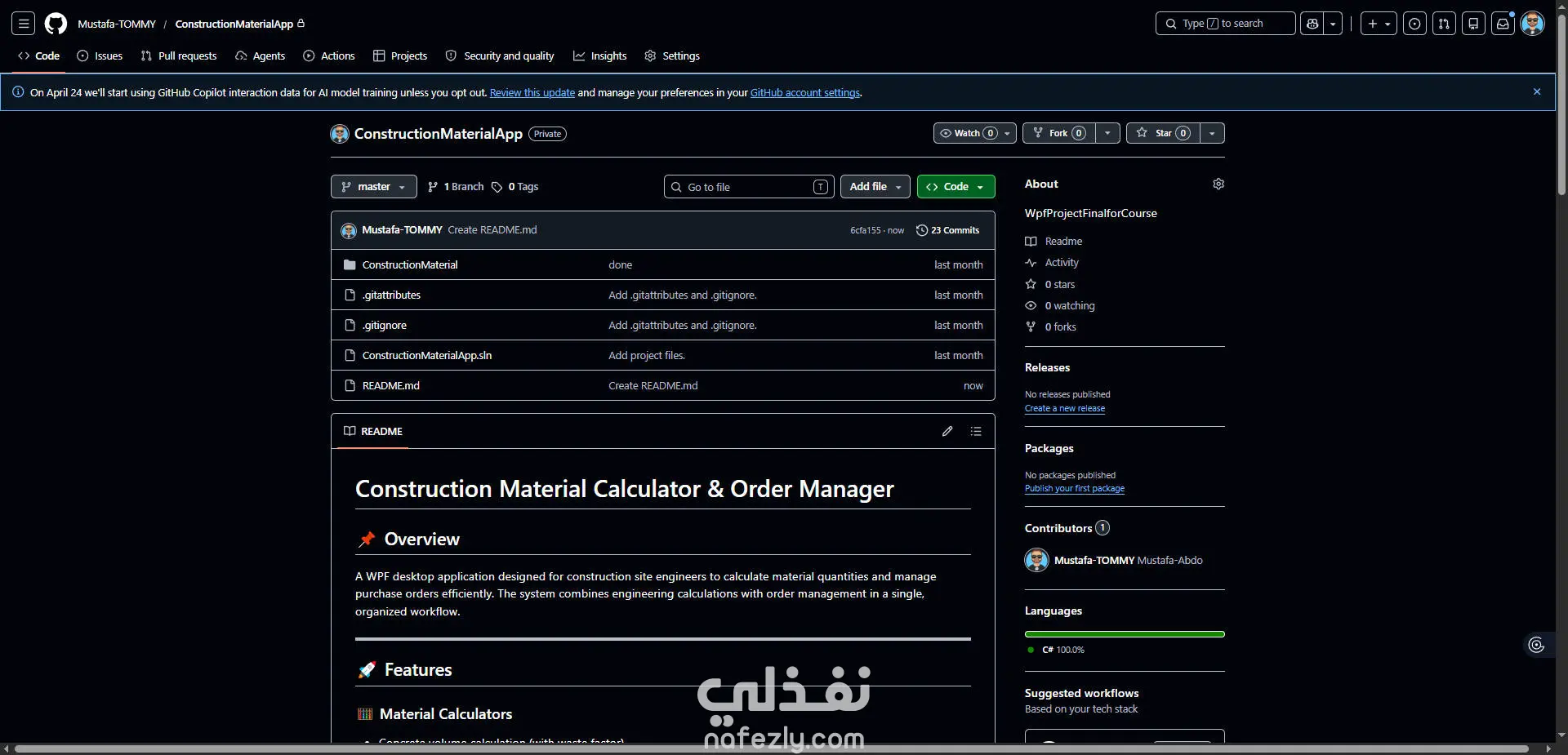View the 0 Tags list

click(x=514, y=187)
